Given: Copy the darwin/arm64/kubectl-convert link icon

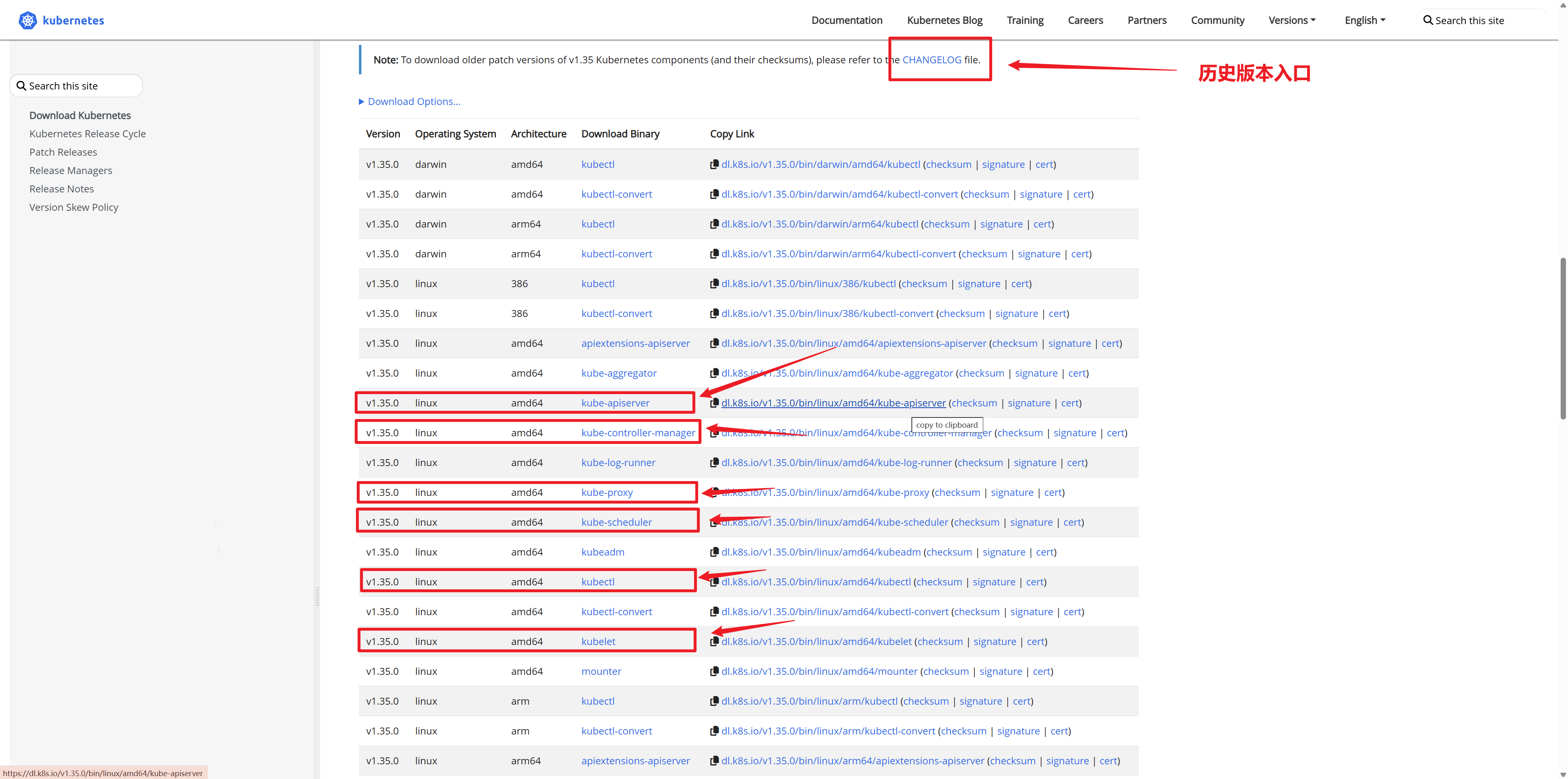Looking at the screenshot, I should tap(714, 254).
